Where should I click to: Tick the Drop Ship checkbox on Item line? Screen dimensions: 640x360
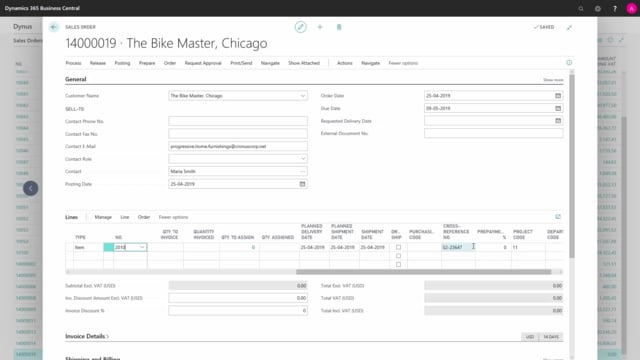point(398,247)
